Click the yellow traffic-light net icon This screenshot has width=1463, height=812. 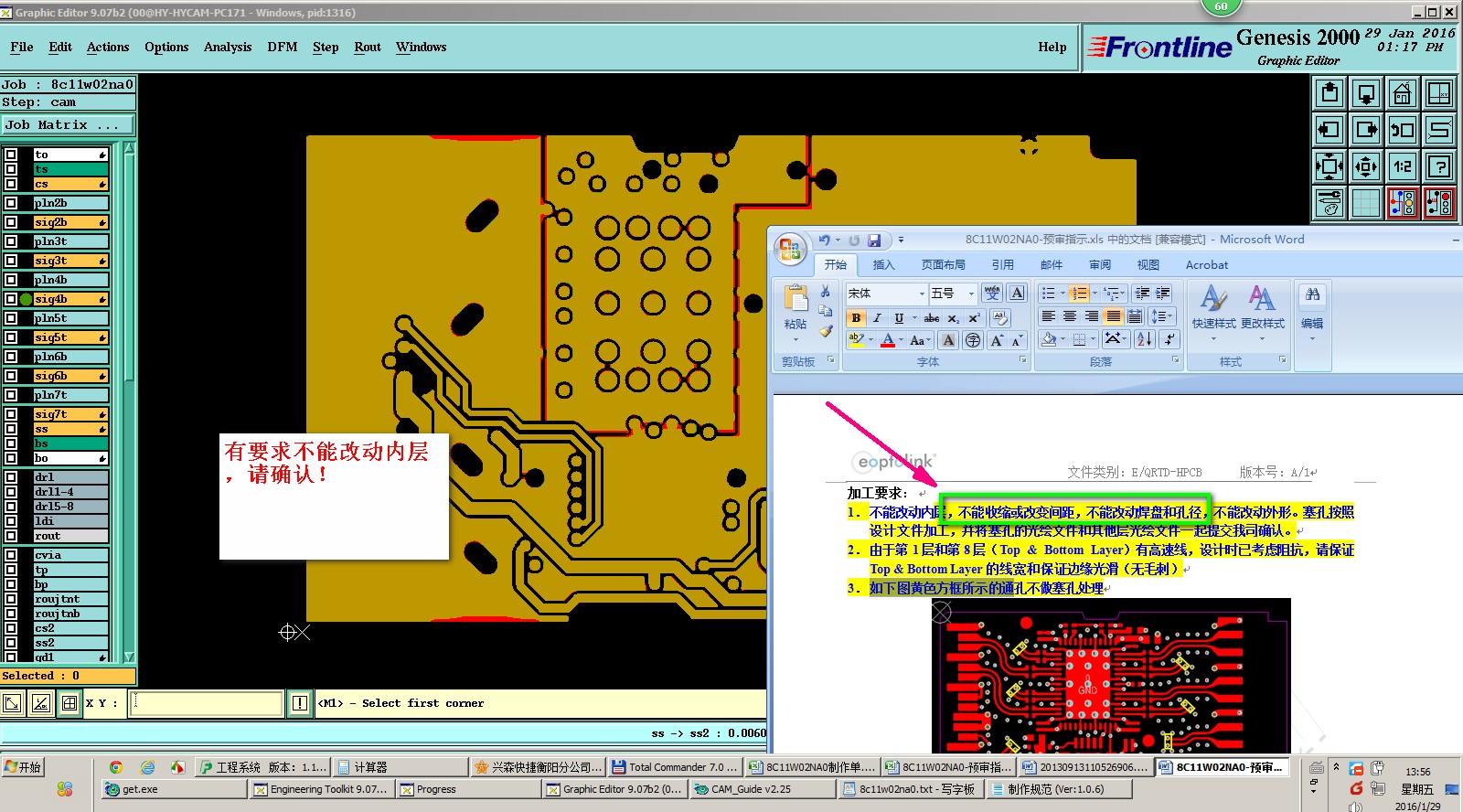pos(1403,203)
